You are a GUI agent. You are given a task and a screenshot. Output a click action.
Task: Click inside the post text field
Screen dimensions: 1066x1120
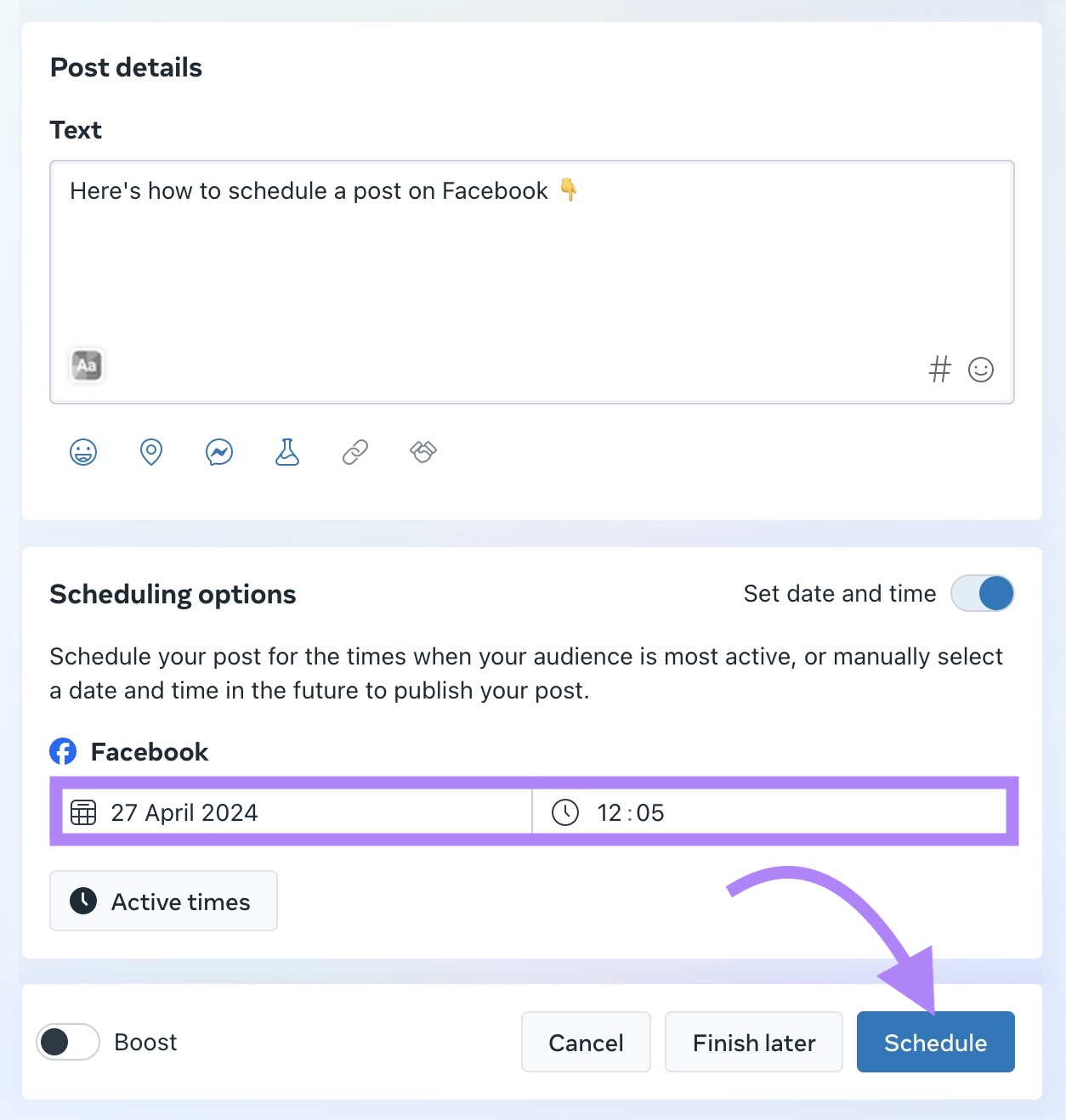click(532, 272)
